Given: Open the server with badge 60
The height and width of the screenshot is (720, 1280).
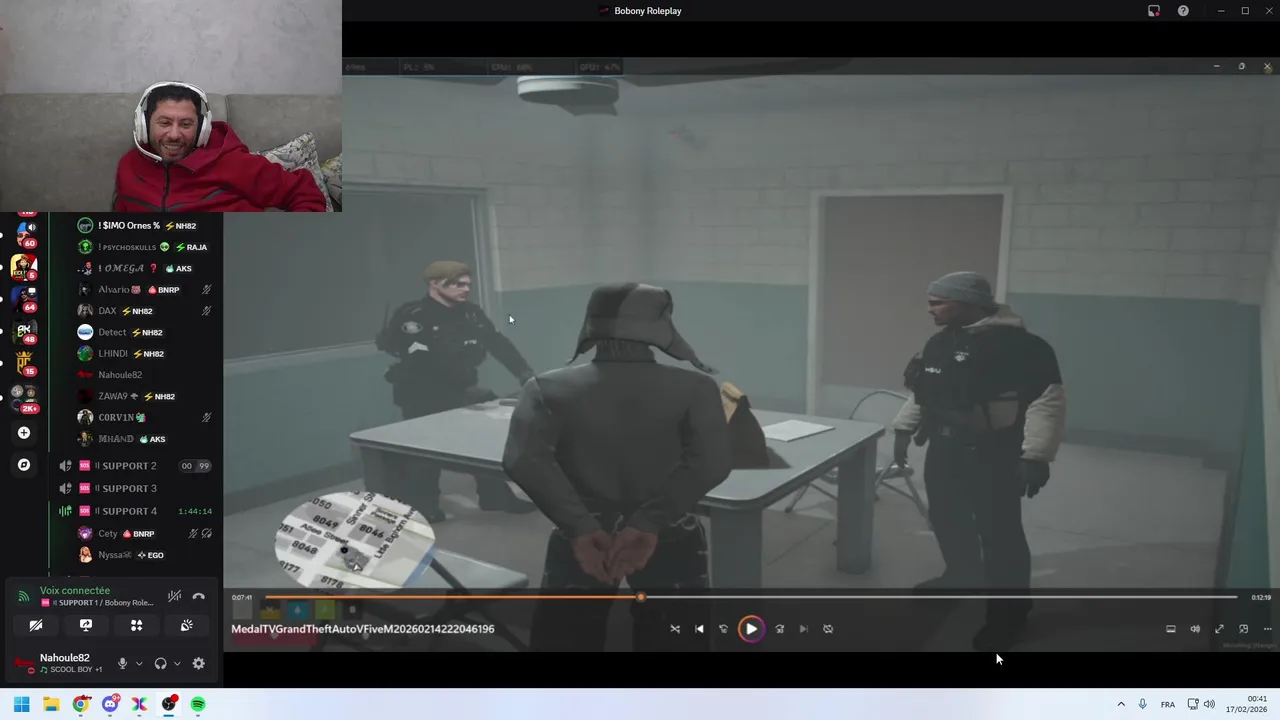Looking at the screenshot, I should [24, 233].
